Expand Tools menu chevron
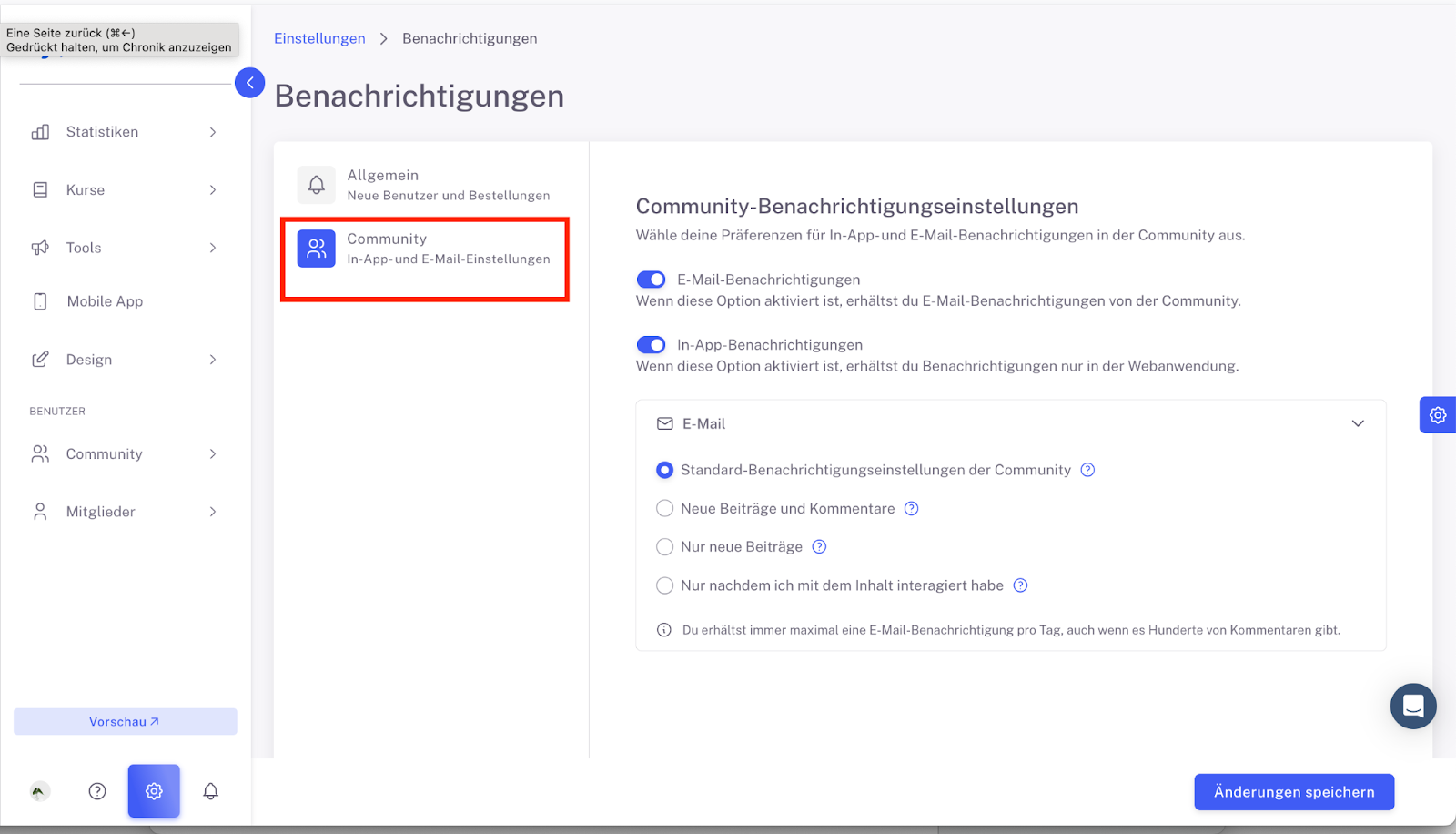Viewport: 1456px width, 834px height. (x=213, y=248)
